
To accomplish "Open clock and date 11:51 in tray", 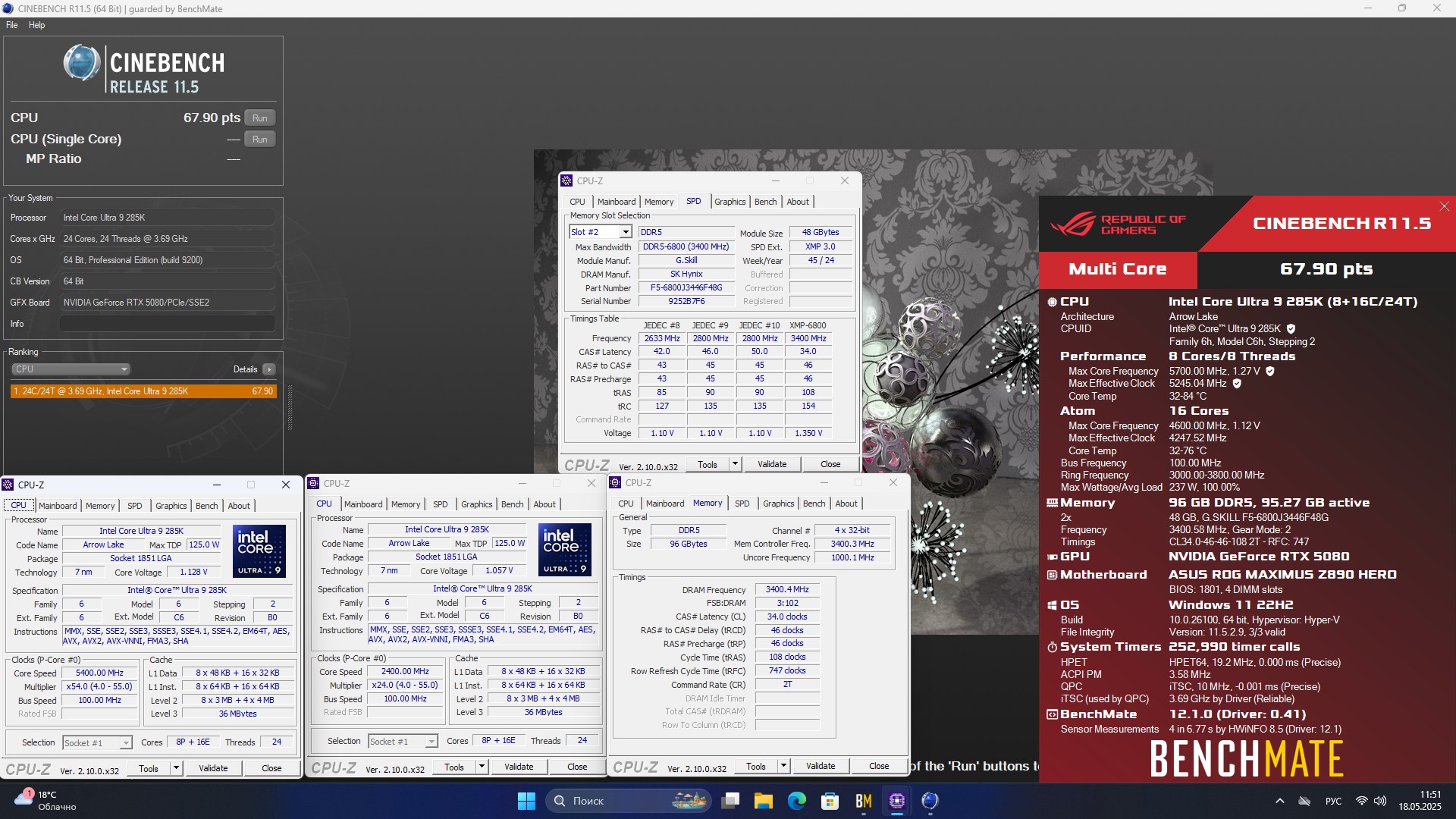I will (1420, 801).
